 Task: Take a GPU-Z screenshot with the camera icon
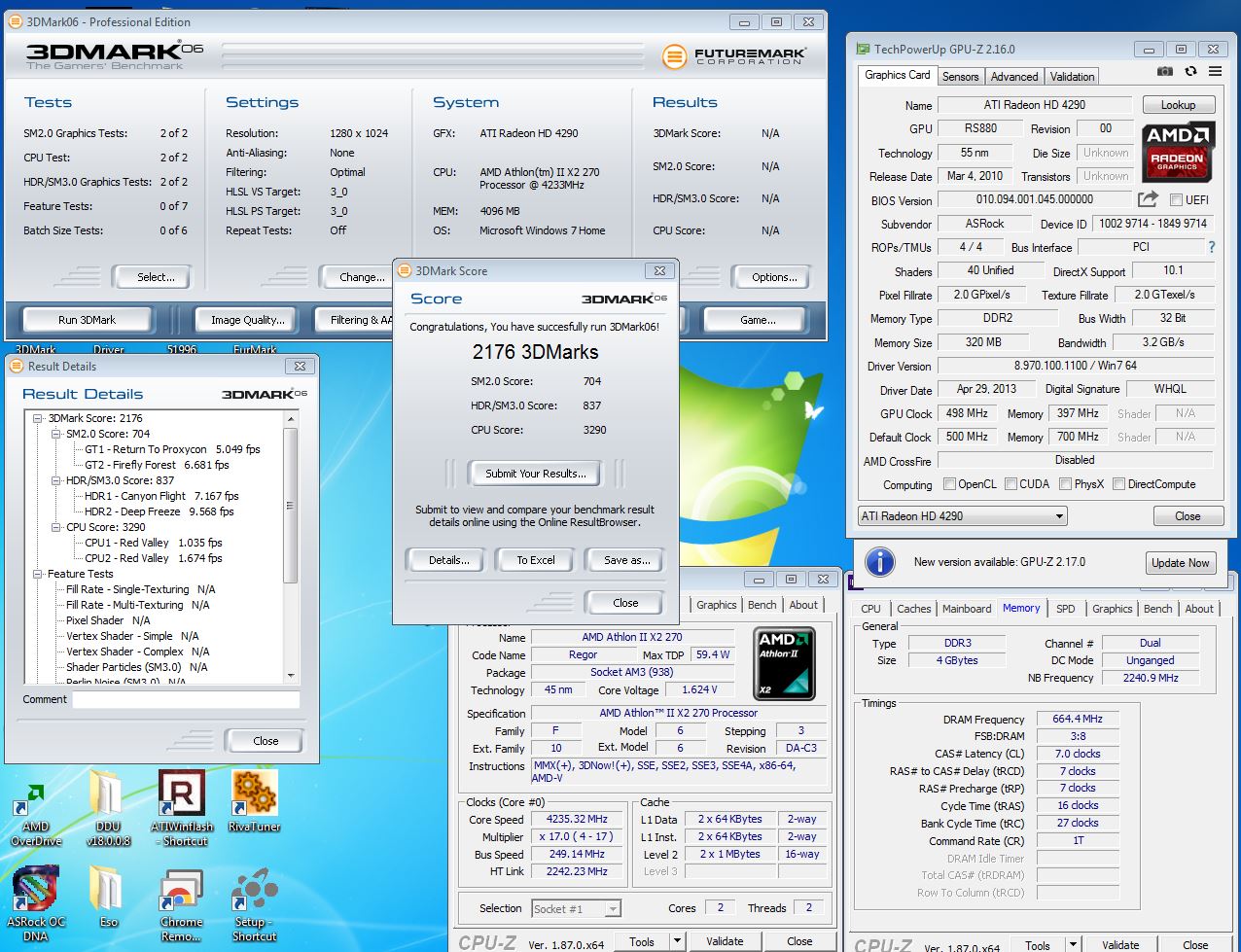pyautogui.click(x=1165, y=71)
